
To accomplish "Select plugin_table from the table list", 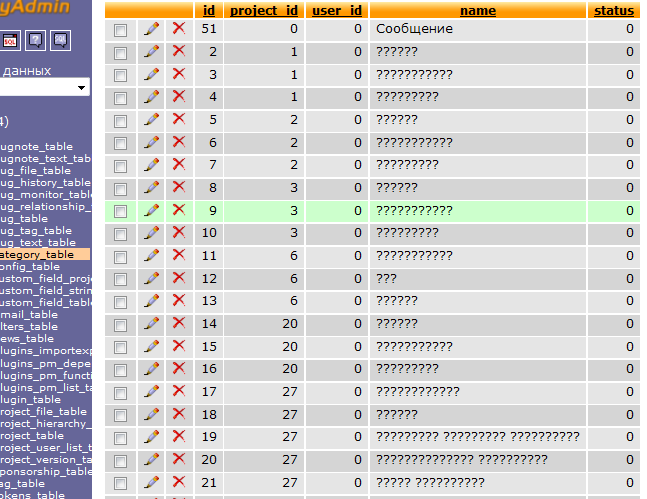I will [32, 399].
